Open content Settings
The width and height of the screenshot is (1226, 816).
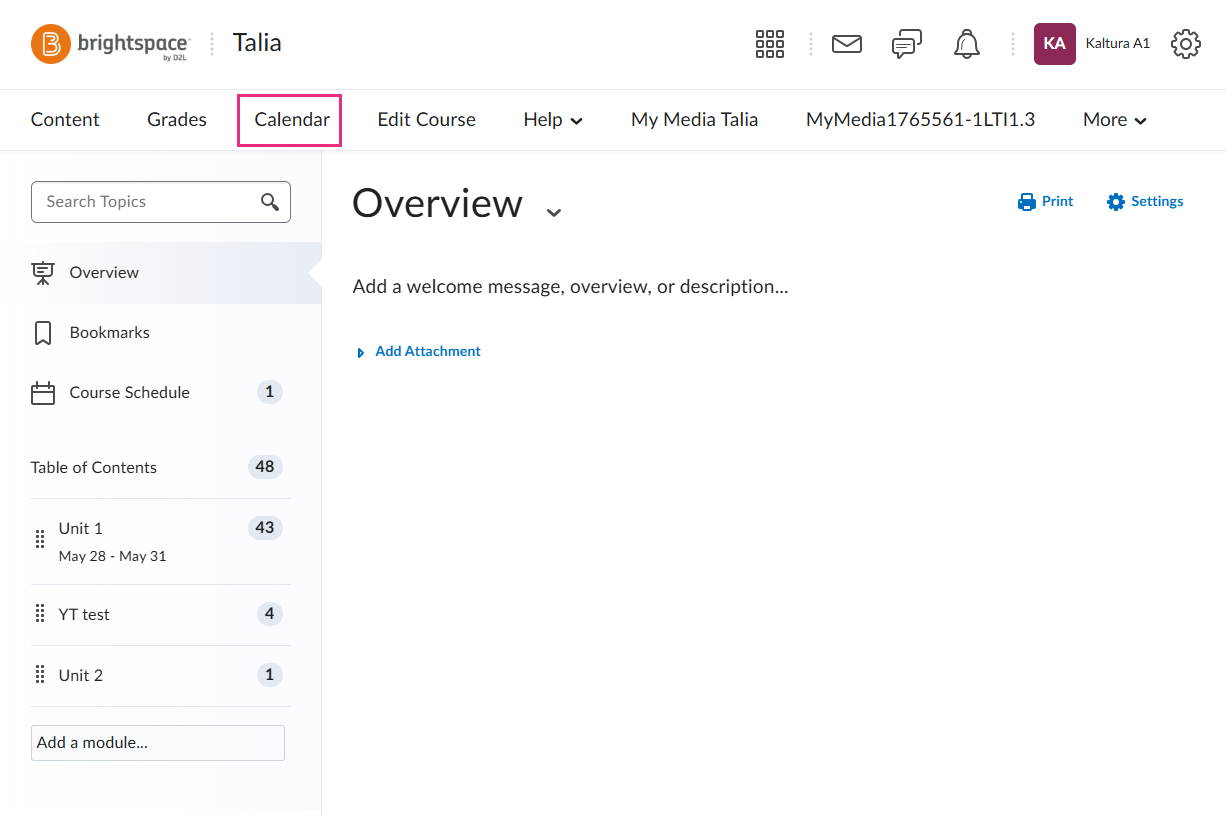click(1145, 202)
